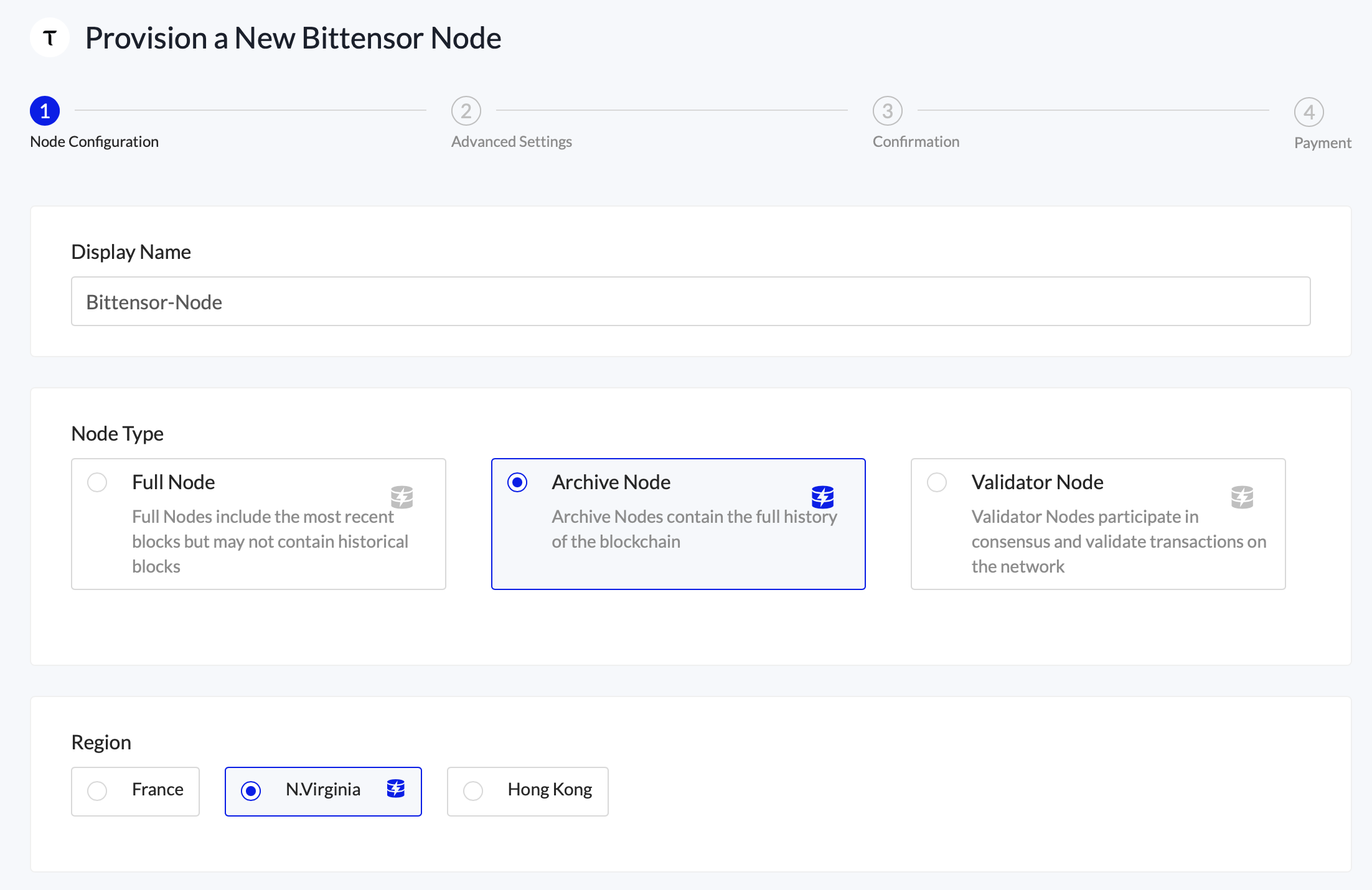Click inside the Display Name field
The height and width of the screenshot is (890, 1372).
coord(690,301)
